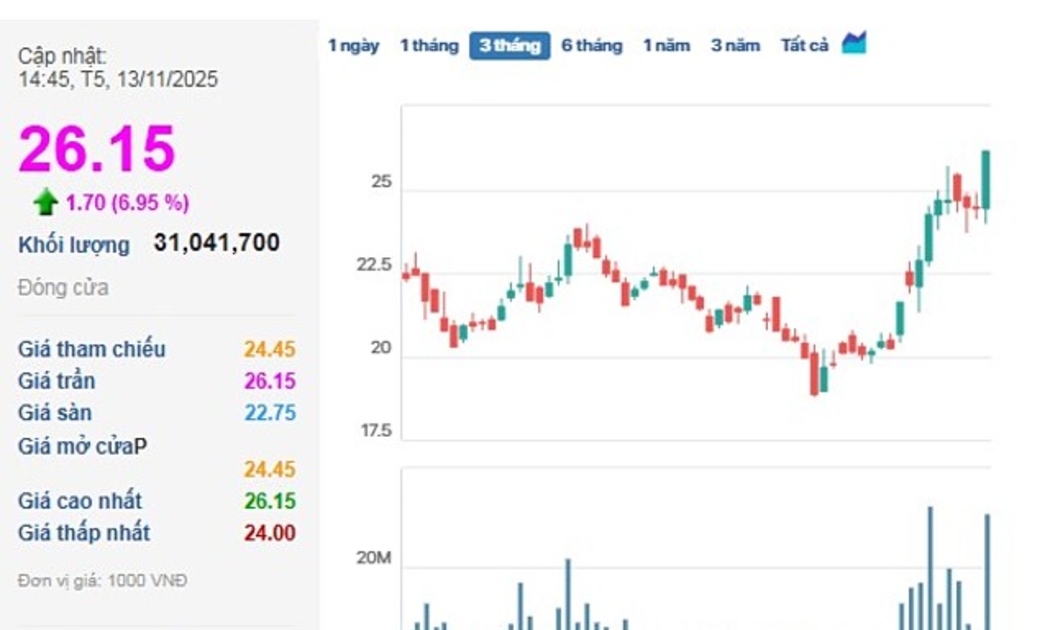Click the Giá sàn value 22.75
Screen dimensions: 1050x630
tap(270, 413)
